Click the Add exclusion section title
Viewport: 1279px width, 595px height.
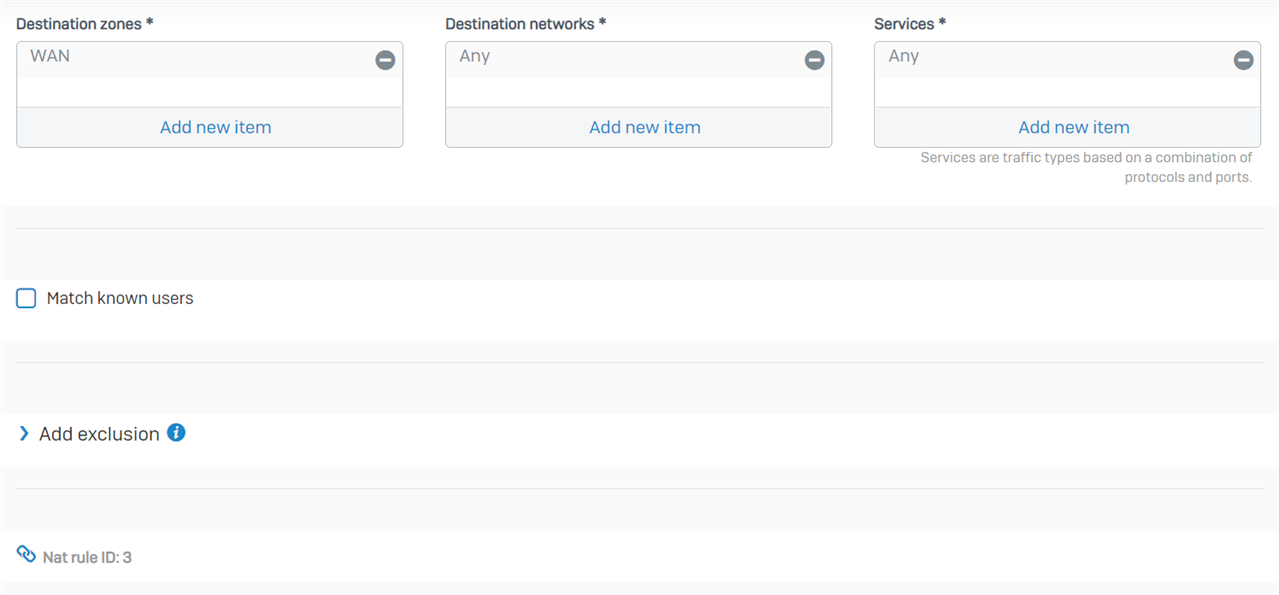tap(99, 434)
